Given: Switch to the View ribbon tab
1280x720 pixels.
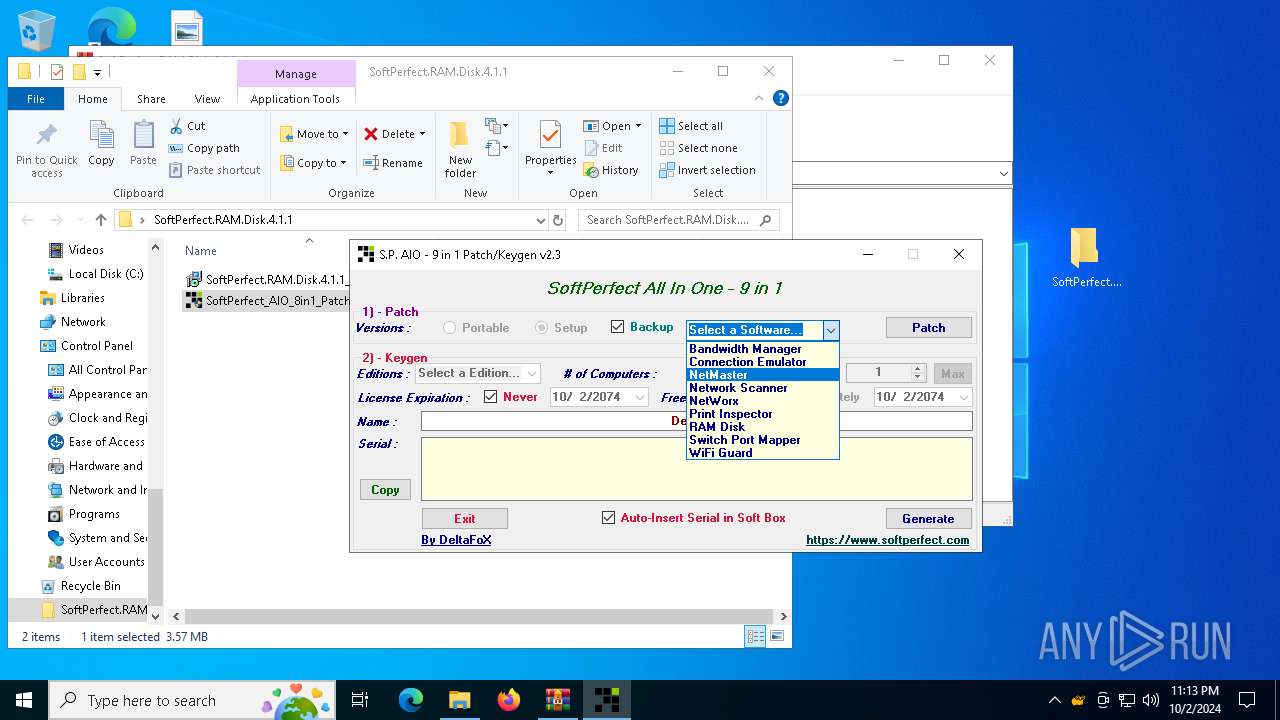Looking at the screenshot, I should point(207,99).
